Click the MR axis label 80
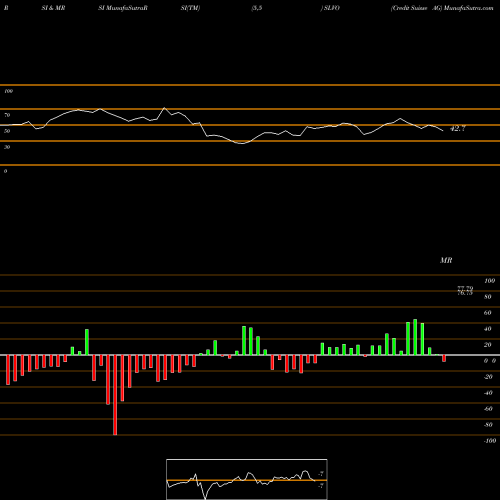Image resolution: width=500 pixels, height=500 pixels. [488, 297]
